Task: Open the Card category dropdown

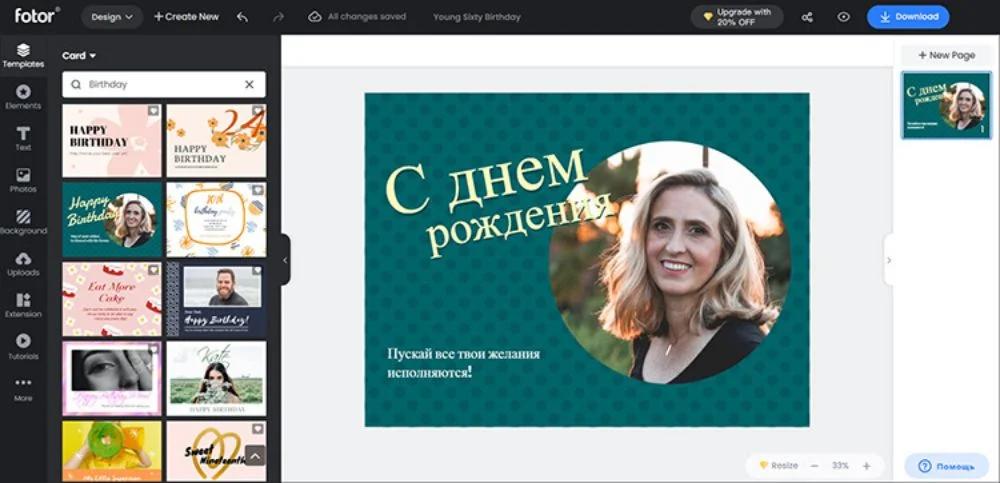Action: [79, 56]
